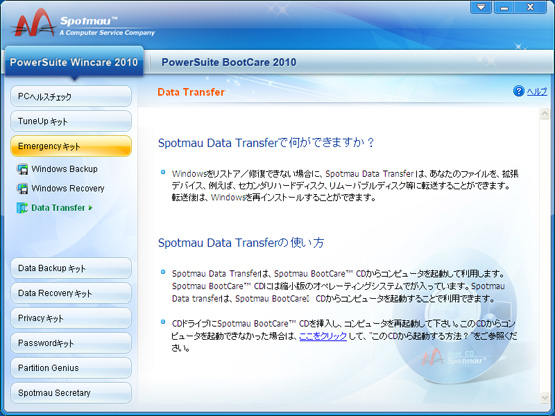Switch to PowerSuite BootCare 2010 tab
Screen dimensions: 555x416
click(229, 62)
